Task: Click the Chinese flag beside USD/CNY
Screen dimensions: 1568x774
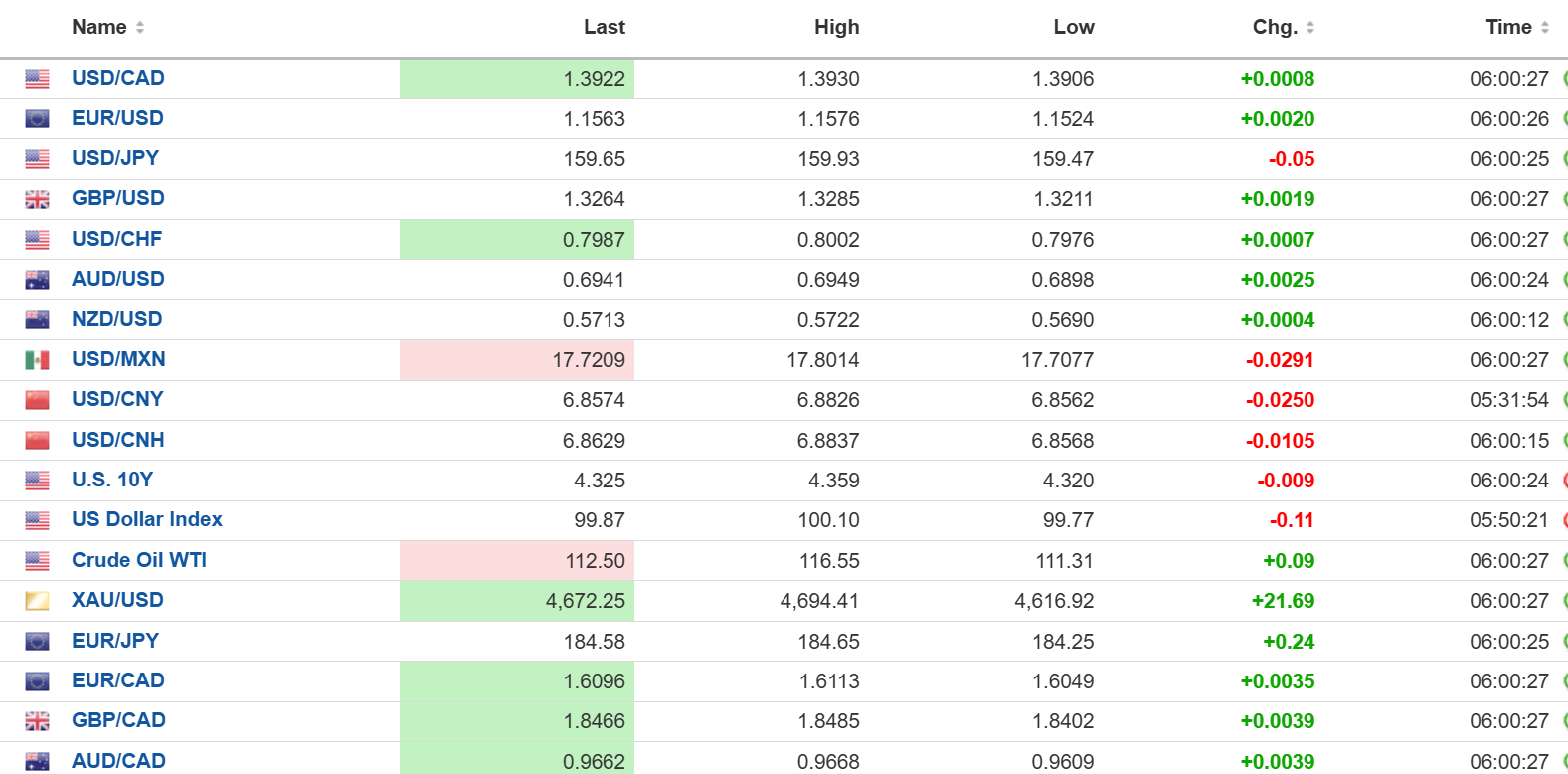Action: (37, 400)
